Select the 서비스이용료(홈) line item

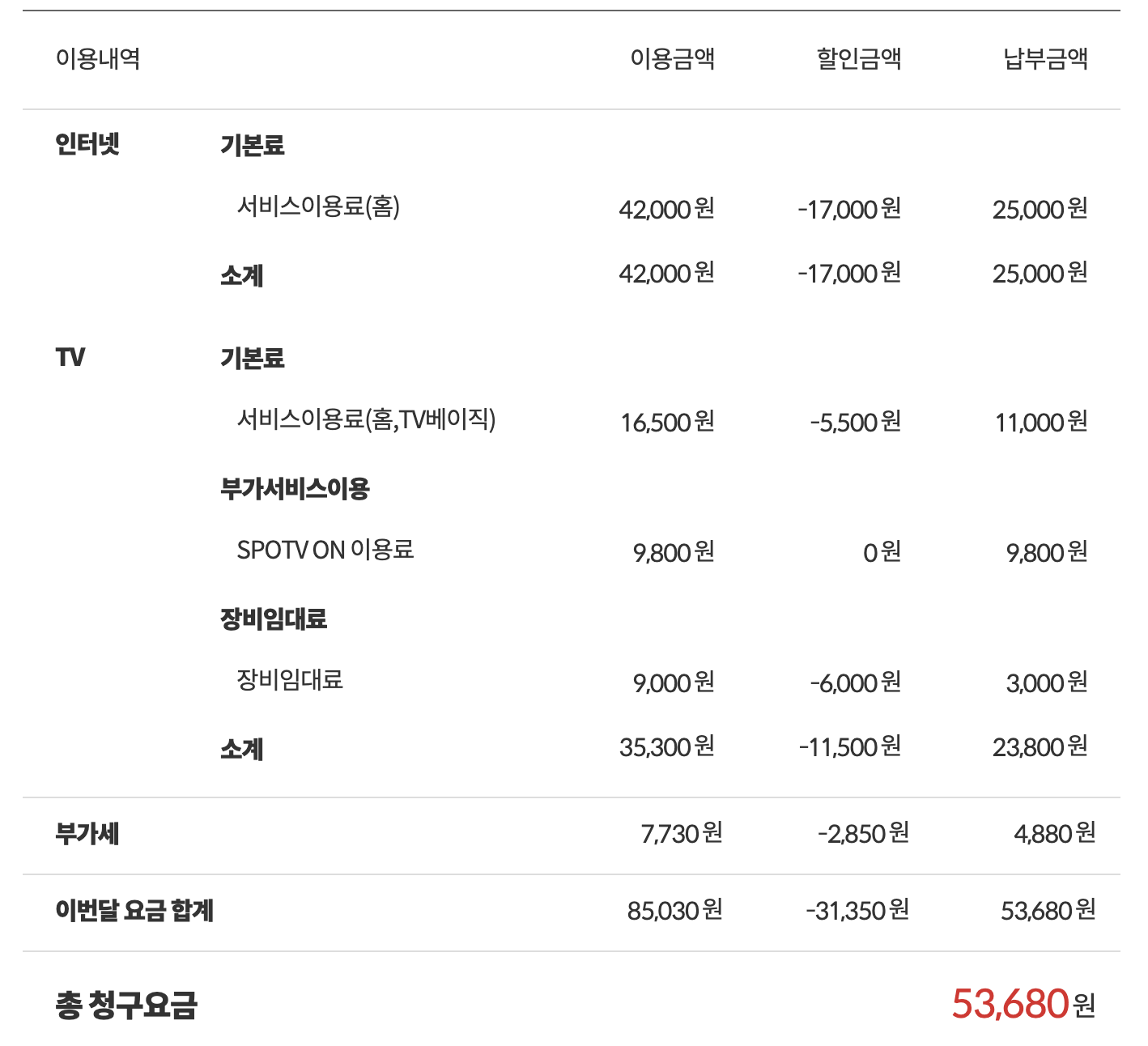[x=318, y=207]
